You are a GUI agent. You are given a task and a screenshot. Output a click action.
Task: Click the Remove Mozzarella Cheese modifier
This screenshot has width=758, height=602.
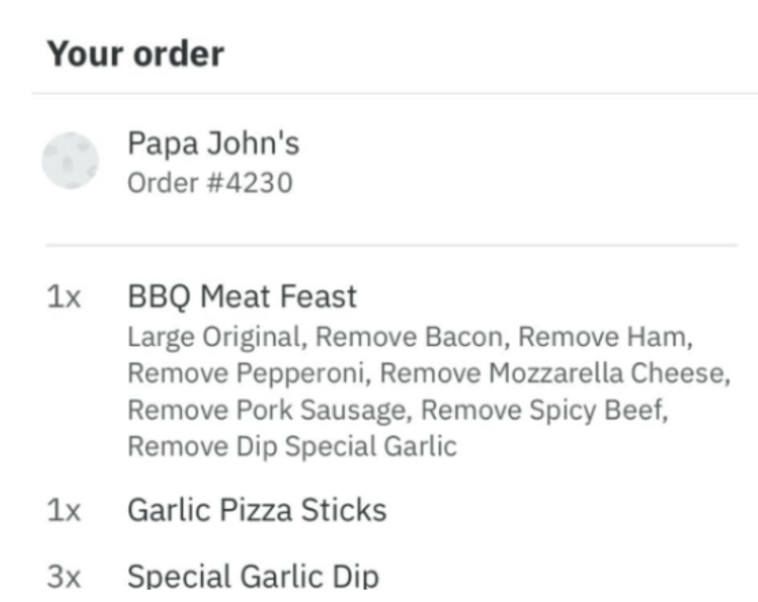pos(554,374)
